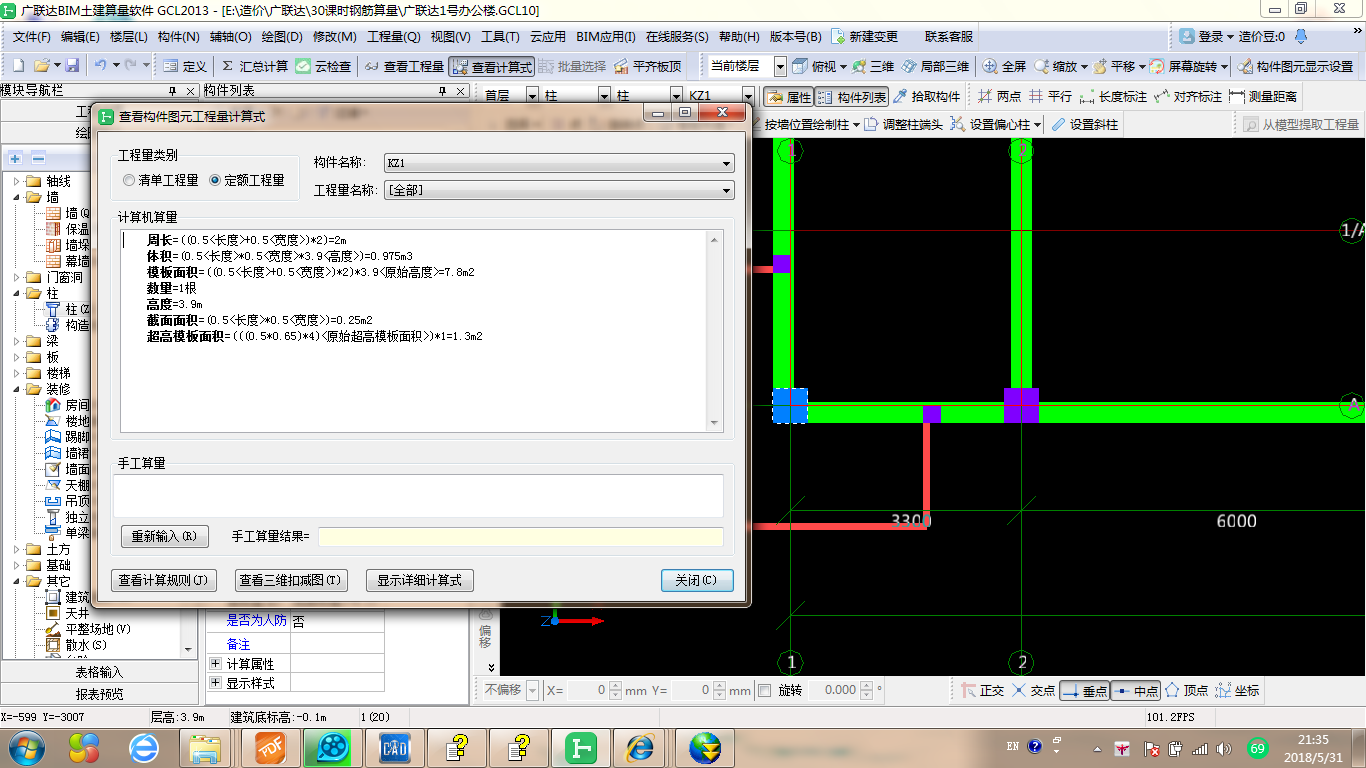Toggle 垂点 perpendicular snap
The height and width of the screenshot is (768, 1366).
pyautogui.click(x=1085, y=691)
